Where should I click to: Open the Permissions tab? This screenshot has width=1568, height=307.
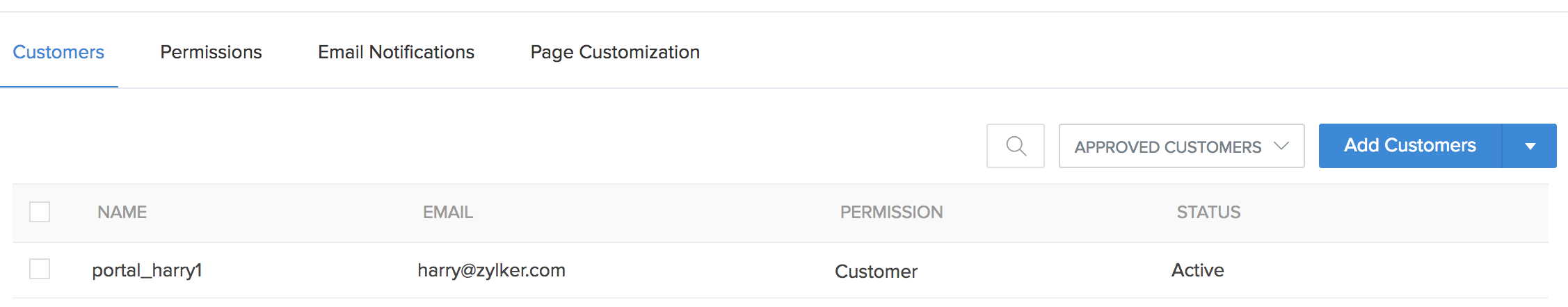click(x=211, y=52)
